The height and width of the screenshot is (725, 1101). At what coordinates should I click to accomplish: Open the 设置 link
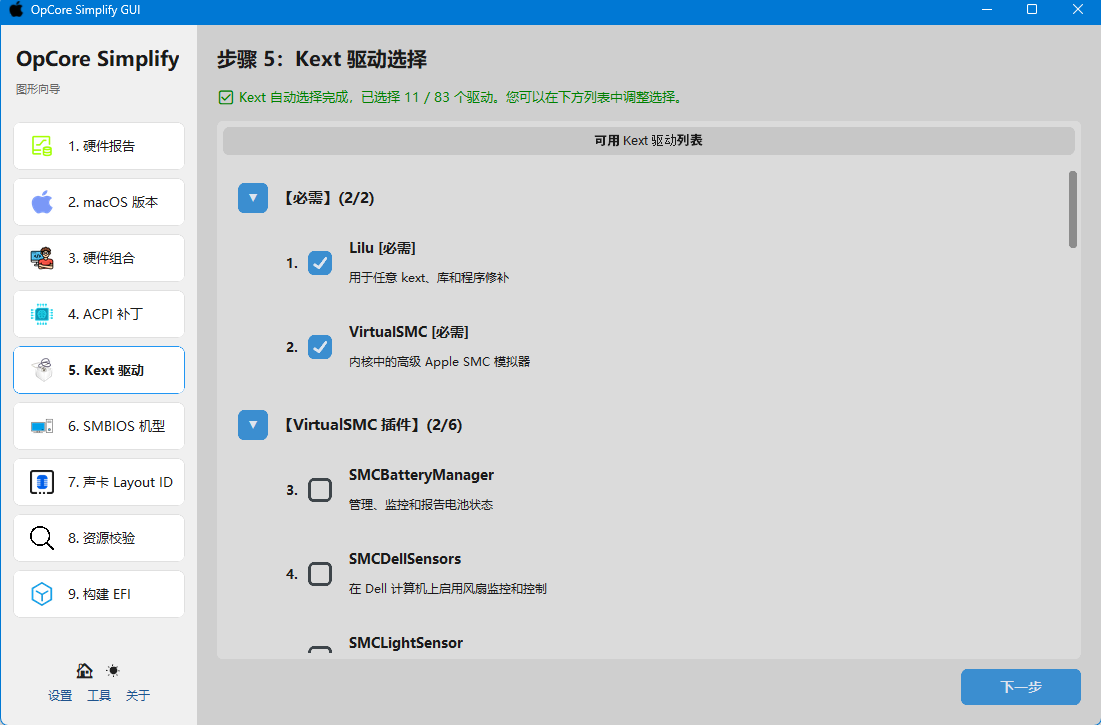(x=60, y=696)
